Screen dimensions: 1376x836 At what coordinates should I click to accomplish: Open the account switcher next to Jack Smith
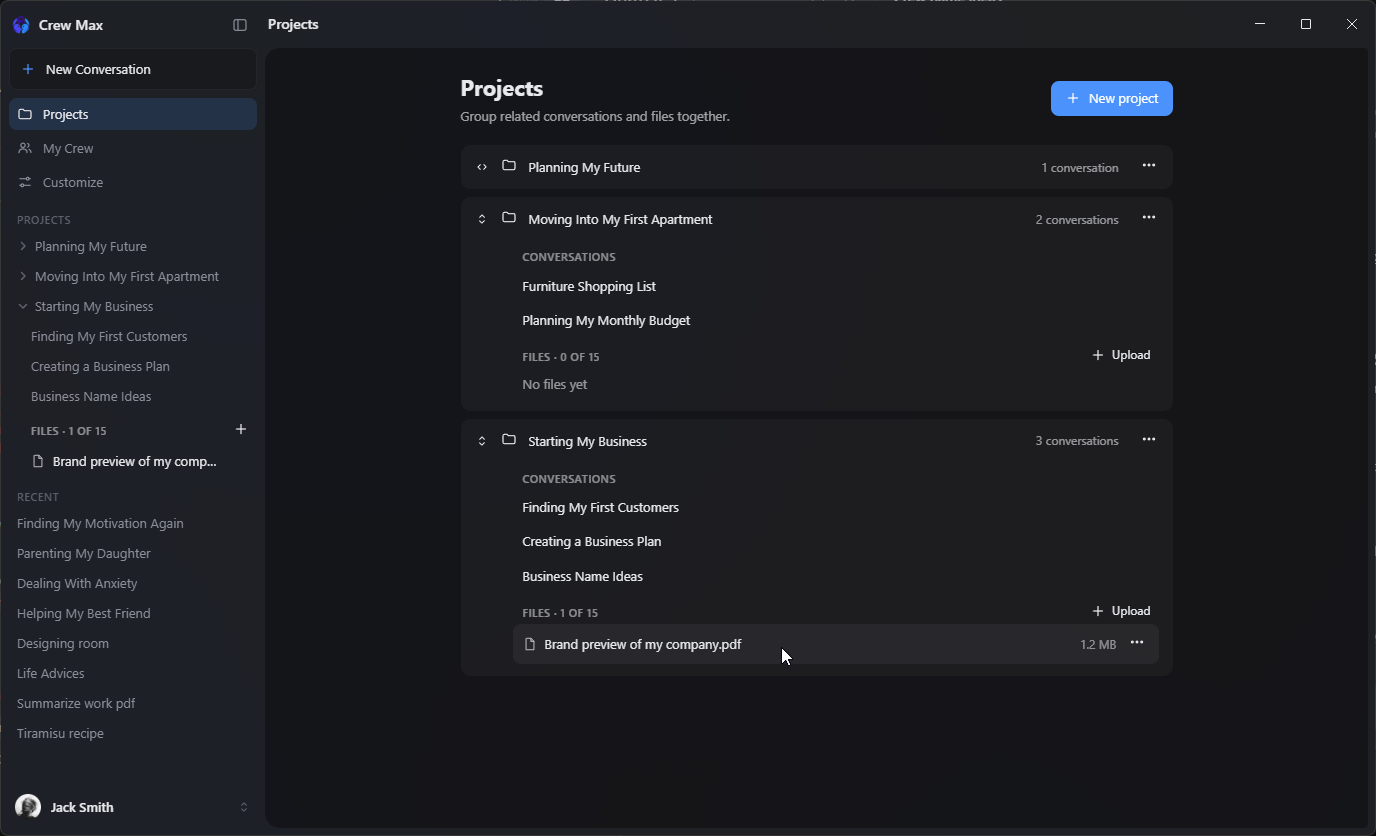pos(243,807)
